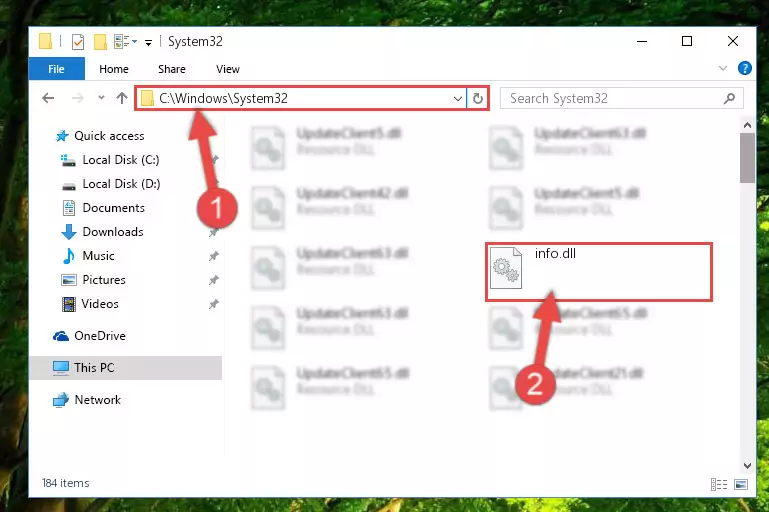Click the This PC monitor icon
The image size is (769, 512).
(x=61, y=368)
